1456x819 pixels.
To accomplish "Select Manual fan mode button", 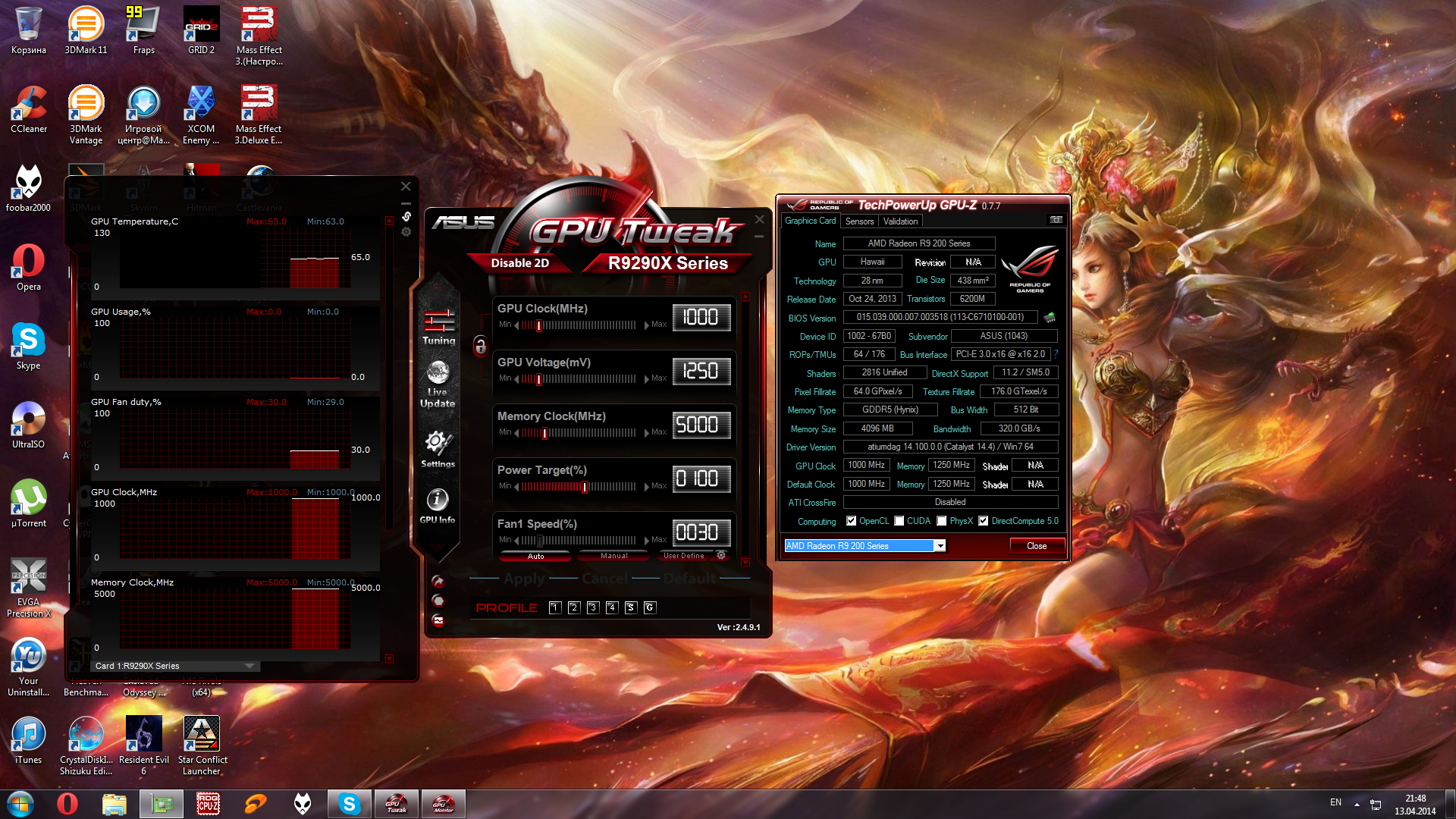I will tap(613, 556).
